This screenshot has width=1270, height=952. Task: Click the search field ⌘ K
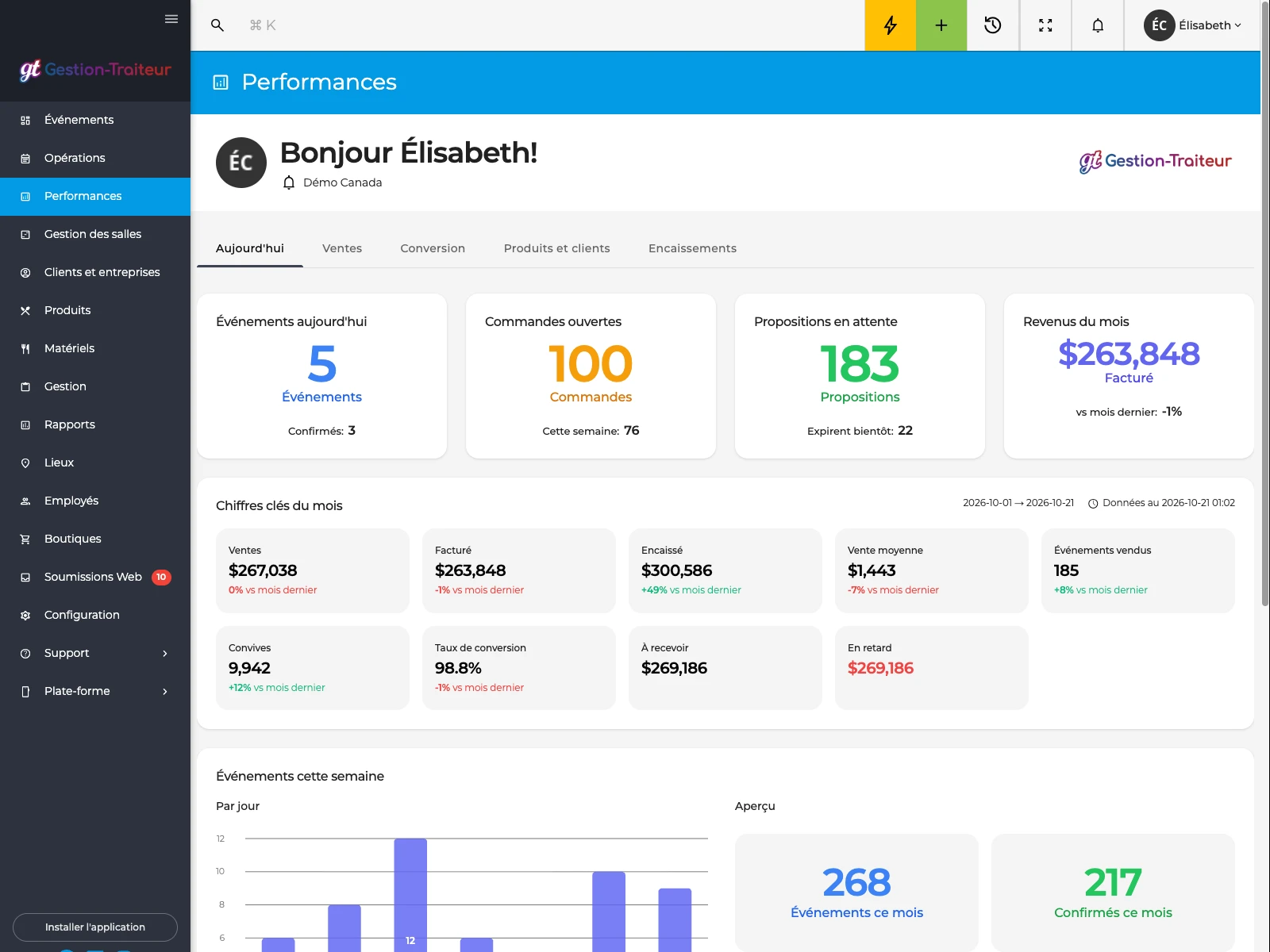coord(263,25)
